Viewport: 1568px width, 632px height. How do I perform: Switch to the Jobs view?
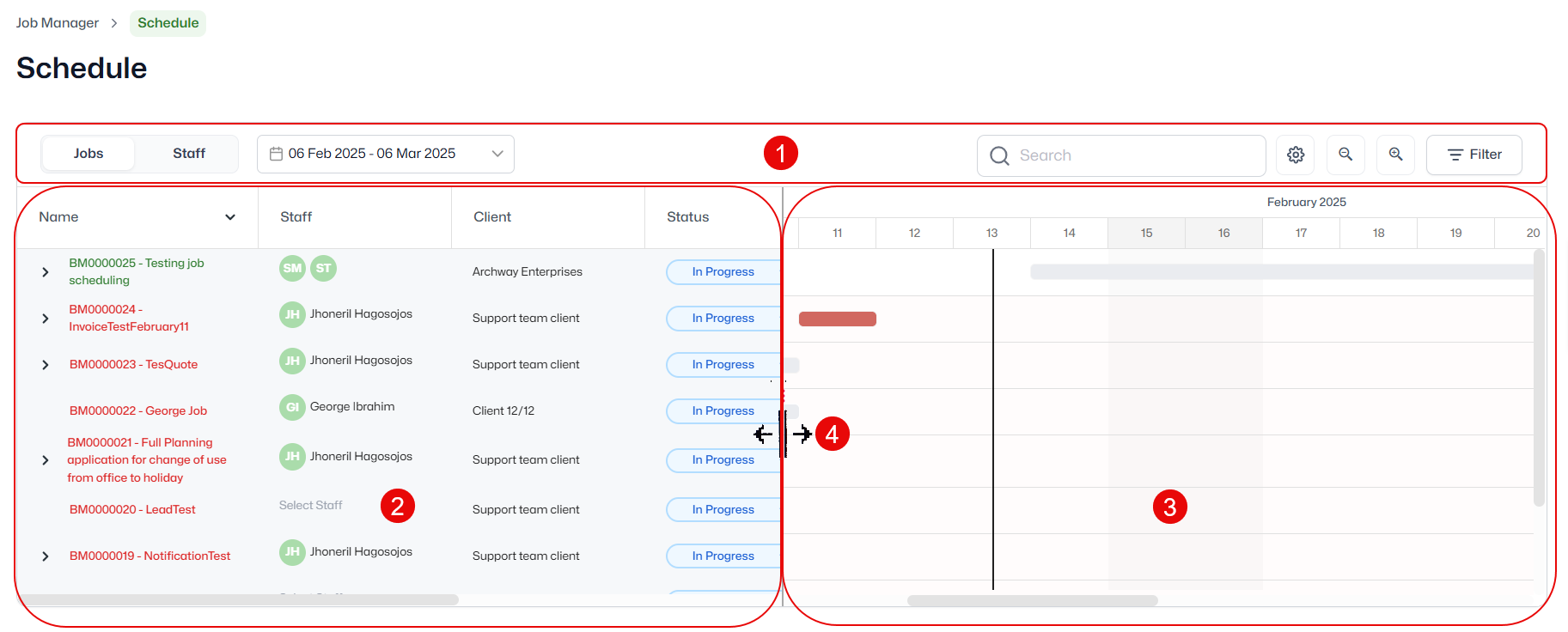(x=88, y=154)
